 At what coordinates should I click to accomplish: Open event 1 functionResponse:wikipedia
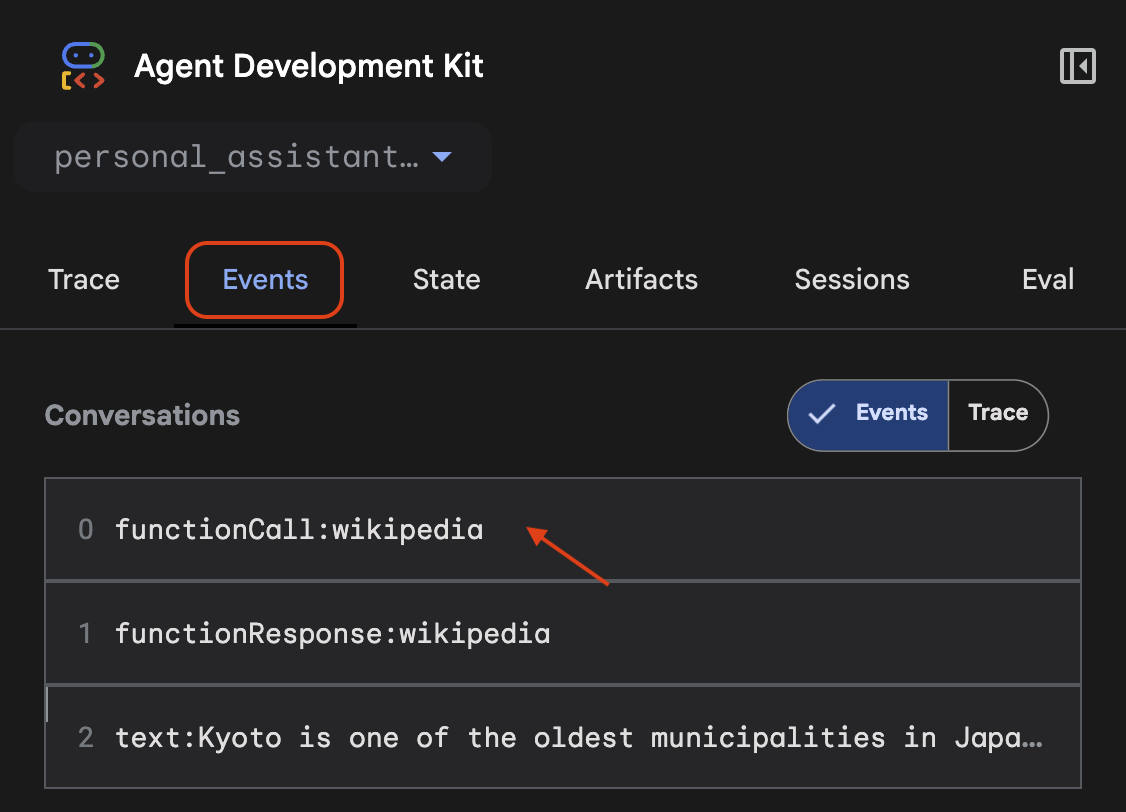[332, 633]
